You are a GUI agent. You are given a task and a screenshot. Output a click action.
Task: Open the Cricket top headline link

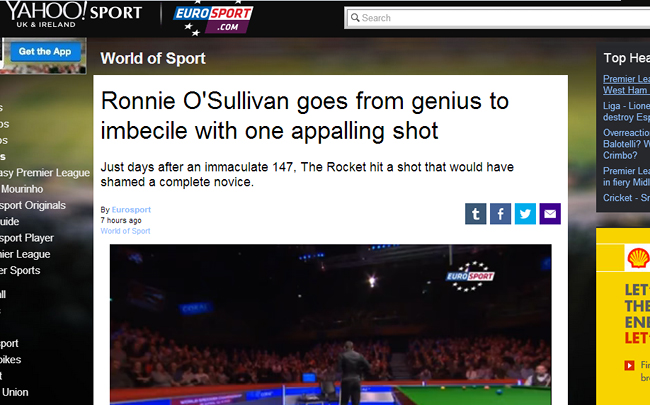tap(626, 198)
